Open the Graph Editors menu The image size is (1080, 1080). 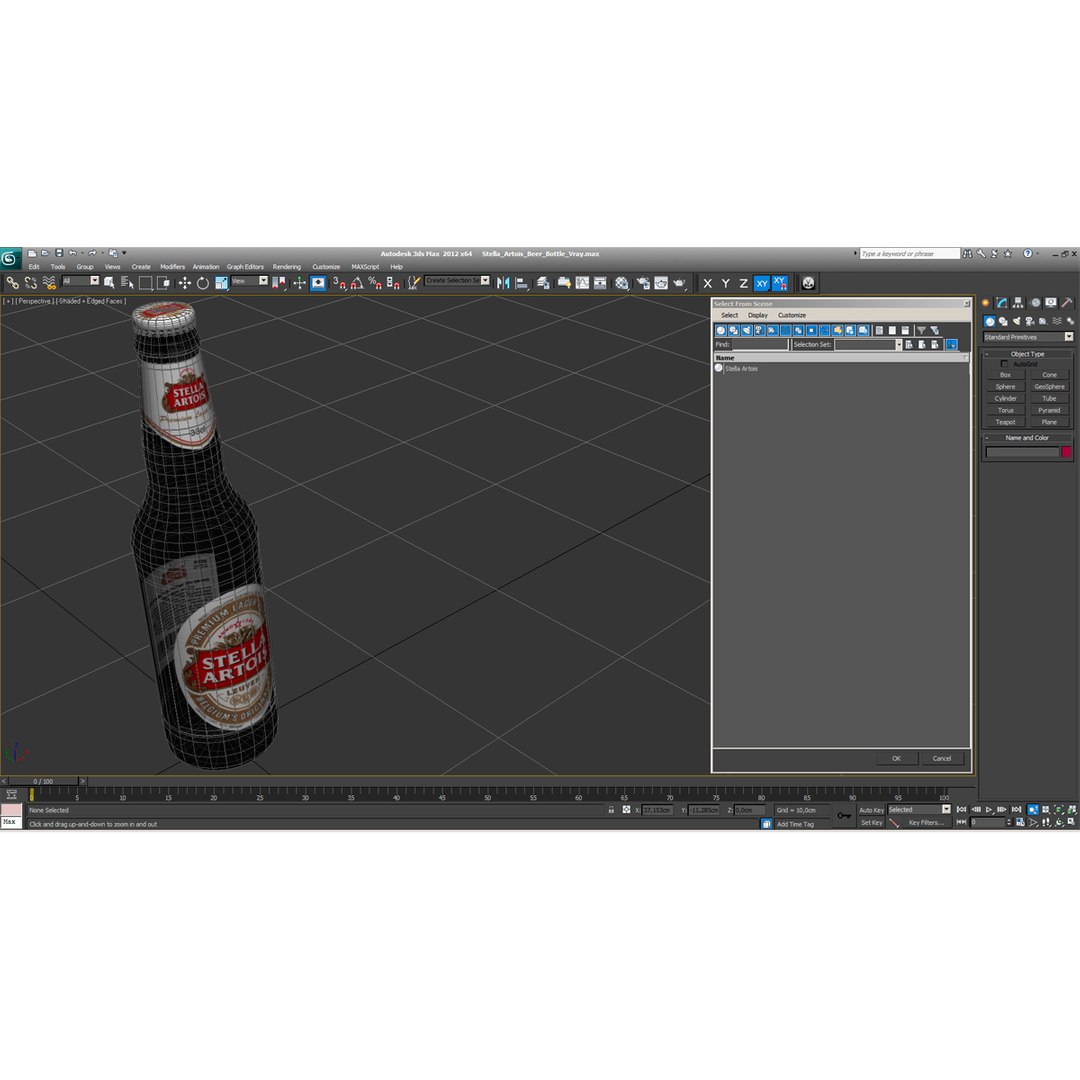(x=245, y=267)
